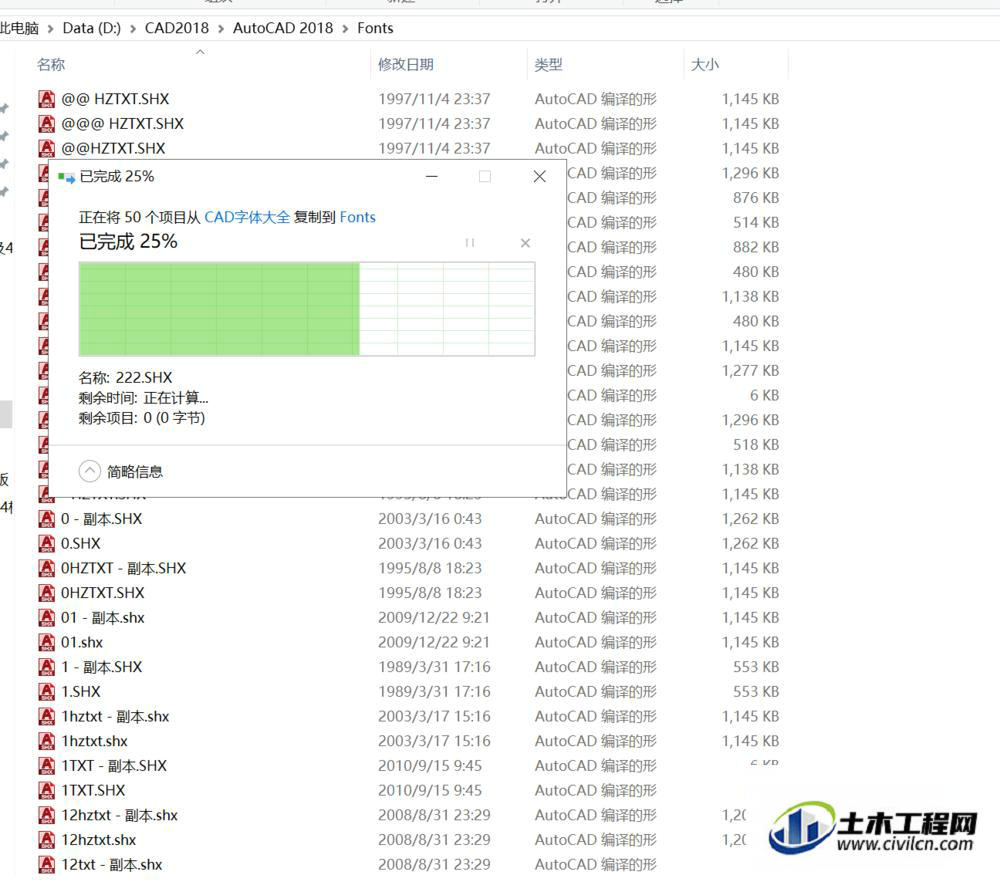Screen dimensions: 1000x892
Task: Sort files by the 大小 column header
Action: point(705,64)
